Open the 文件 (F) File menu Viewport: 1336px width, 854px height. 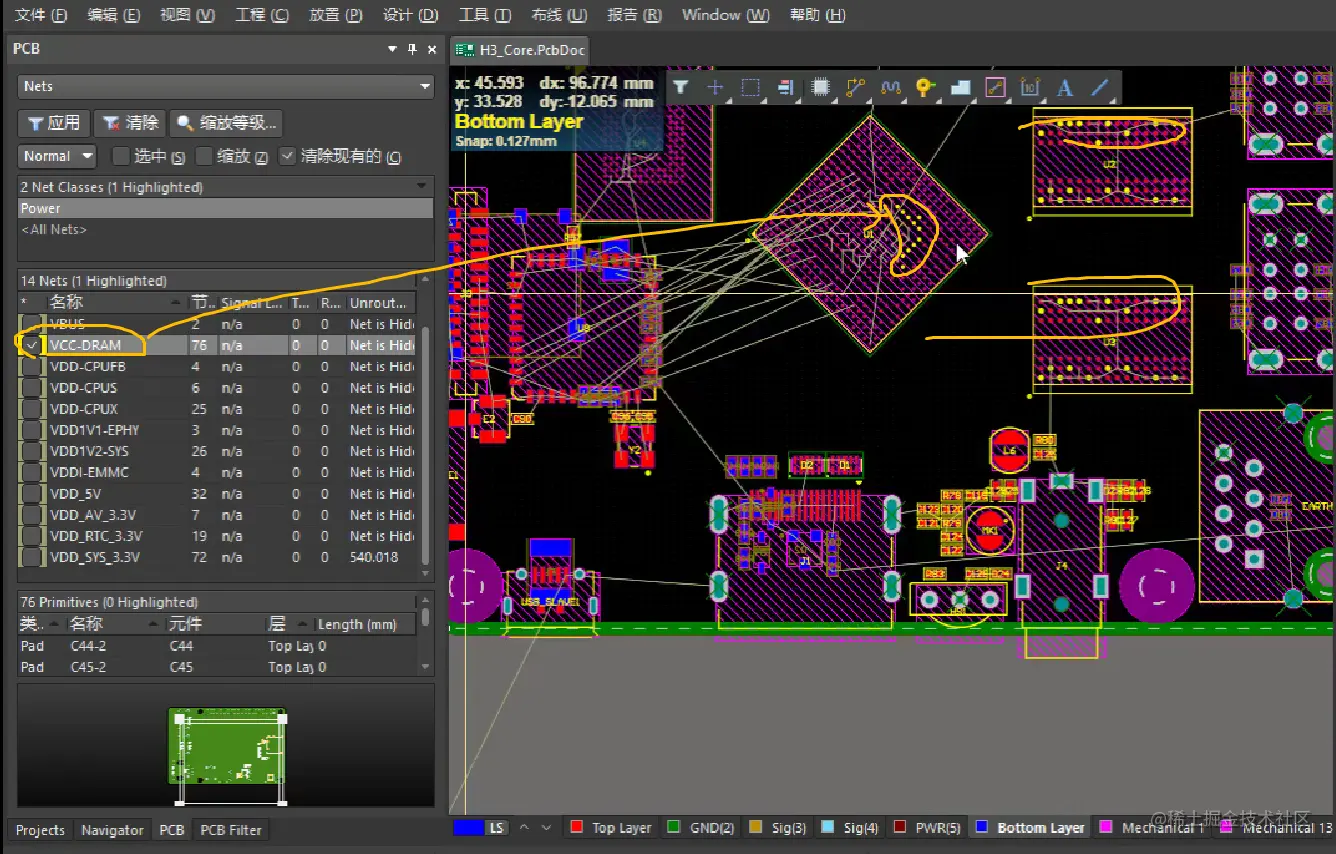(41, 15)
